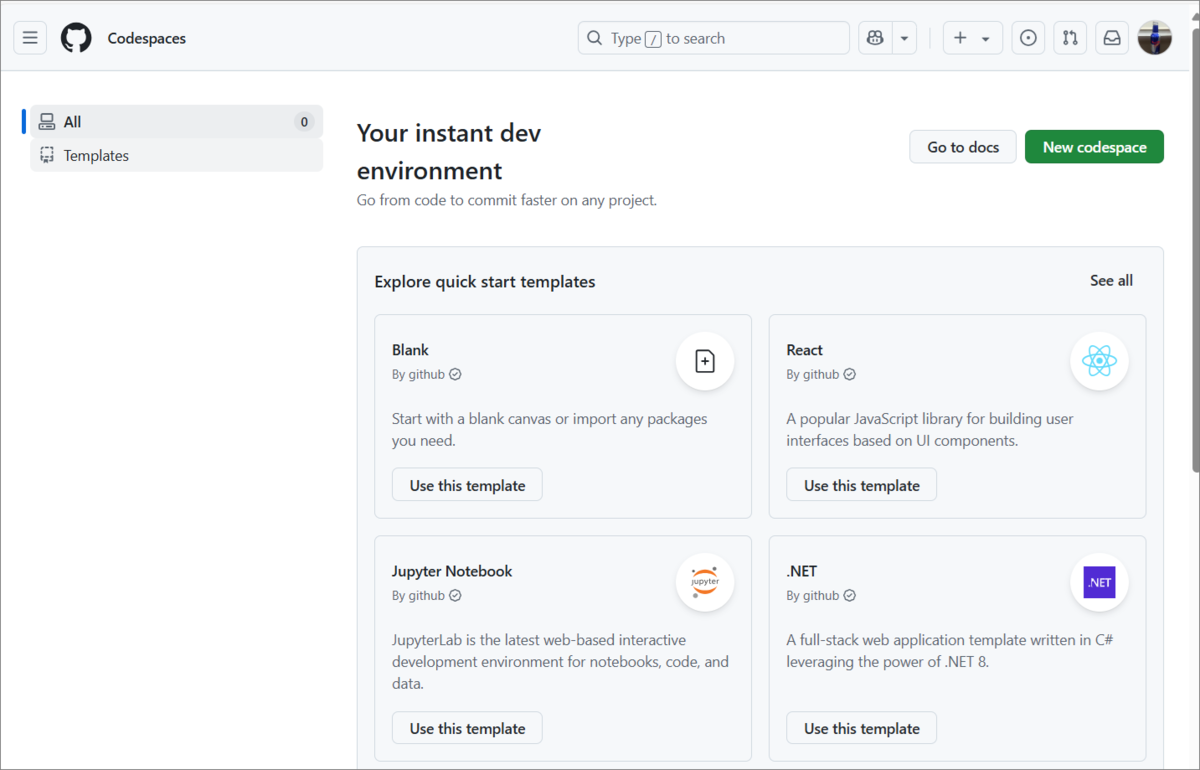Open the navigation hamburger menu
1200x770 pixels.
click(30, 37)
